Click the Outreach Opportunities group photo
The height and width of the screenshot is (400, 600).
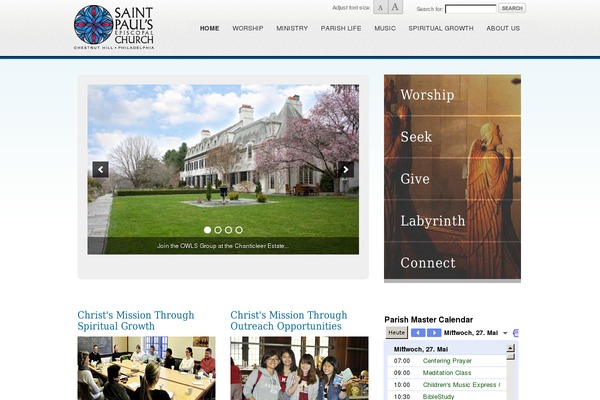[x=299, y=368]
